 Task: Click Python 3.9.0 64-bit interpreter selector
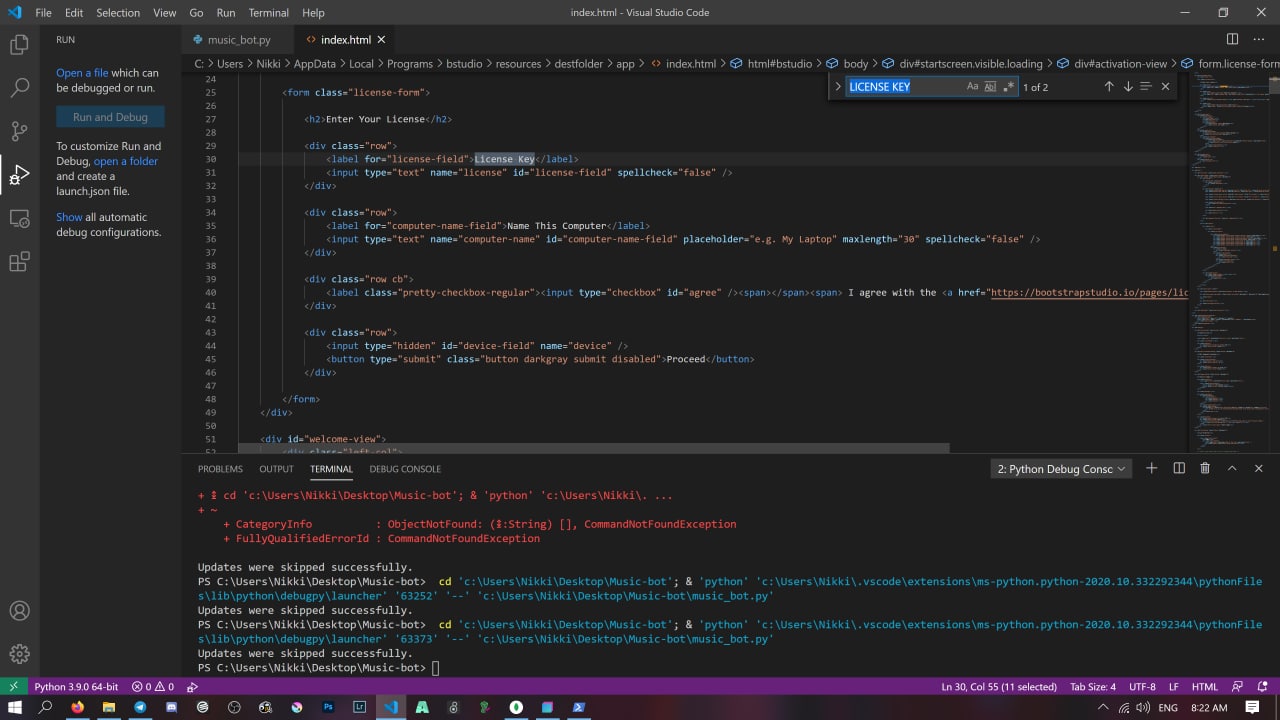[76, 687]
